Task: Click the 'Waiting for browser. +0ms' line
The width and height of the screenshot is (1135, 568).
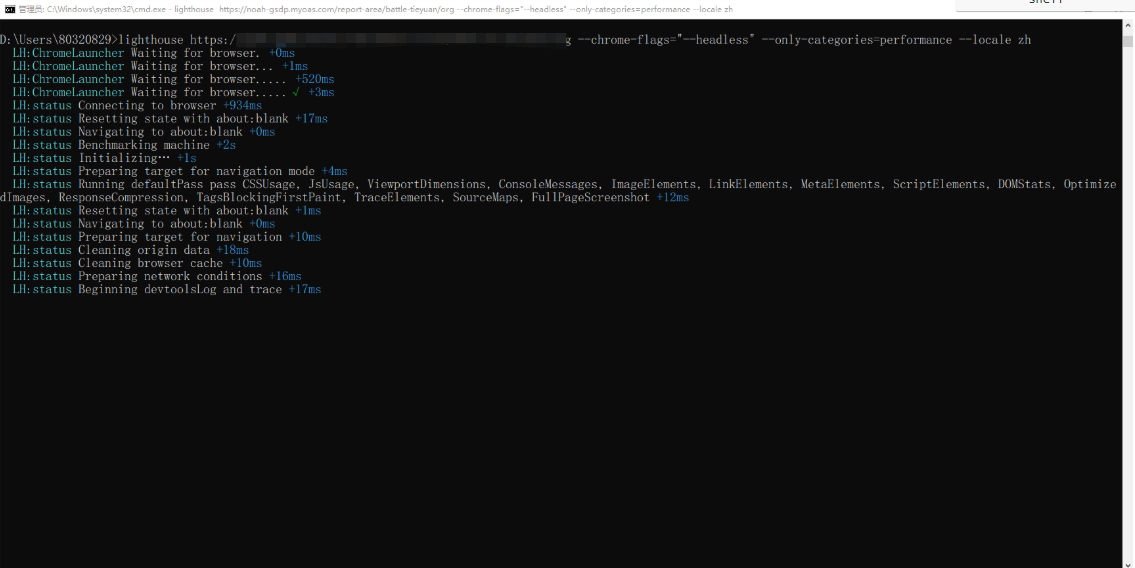Action: [153, 53]
